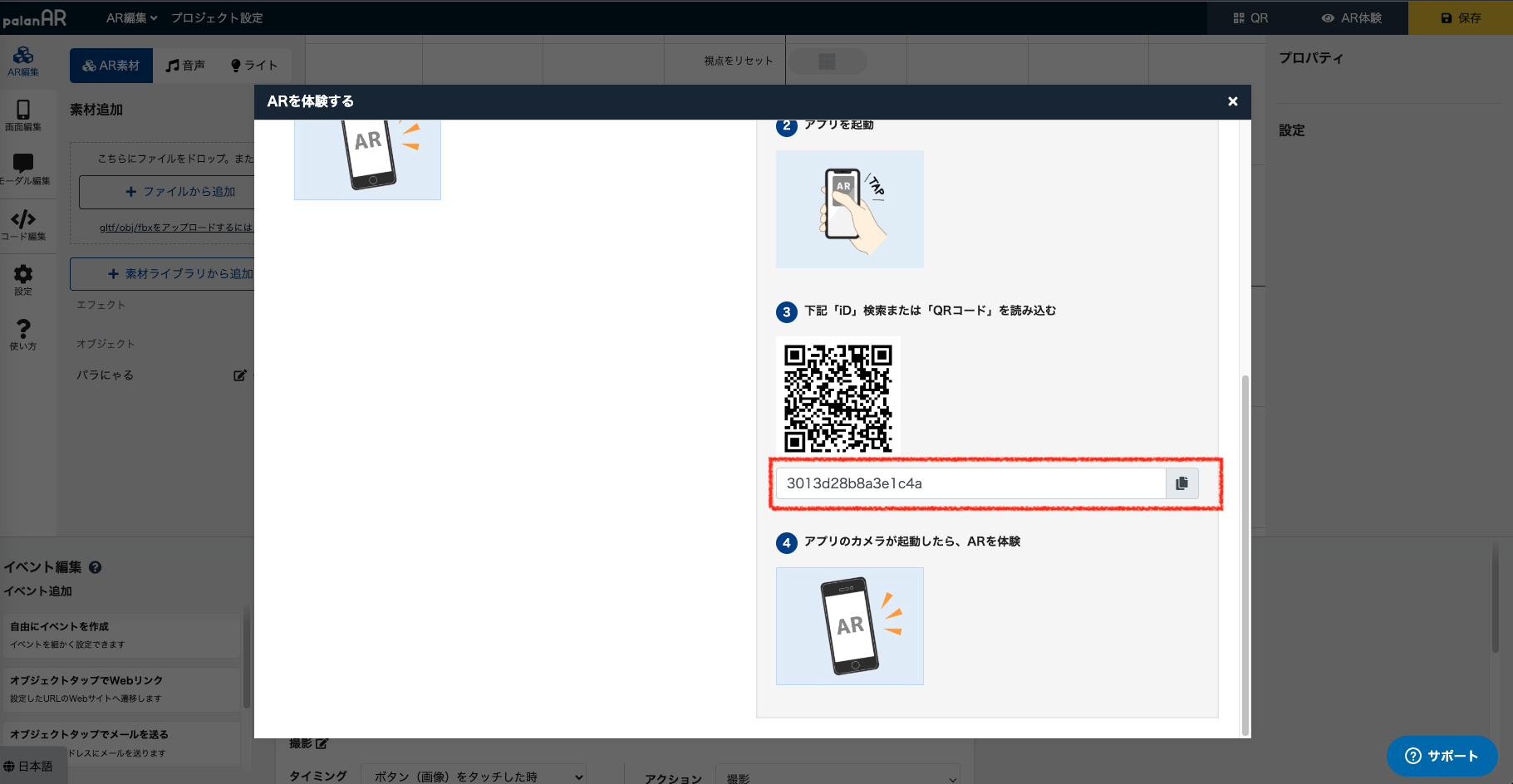Image resolution: width=1513 pixels, height=784 pixels.
Task: Click 視点をリセット
Action: pyautogui.click(x=738, y=61)
